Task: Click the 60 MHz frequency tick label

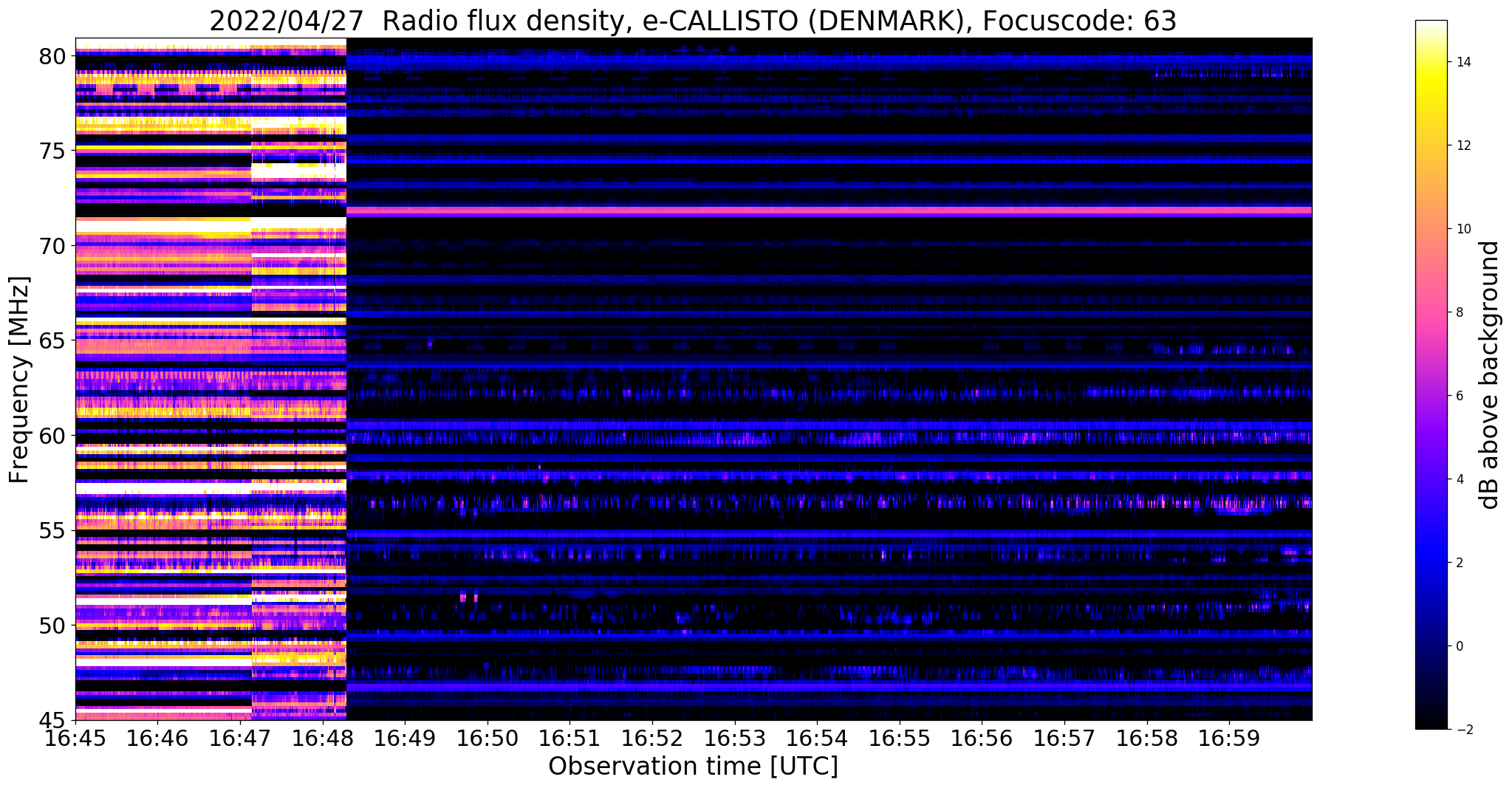Action: click(52, 436)
